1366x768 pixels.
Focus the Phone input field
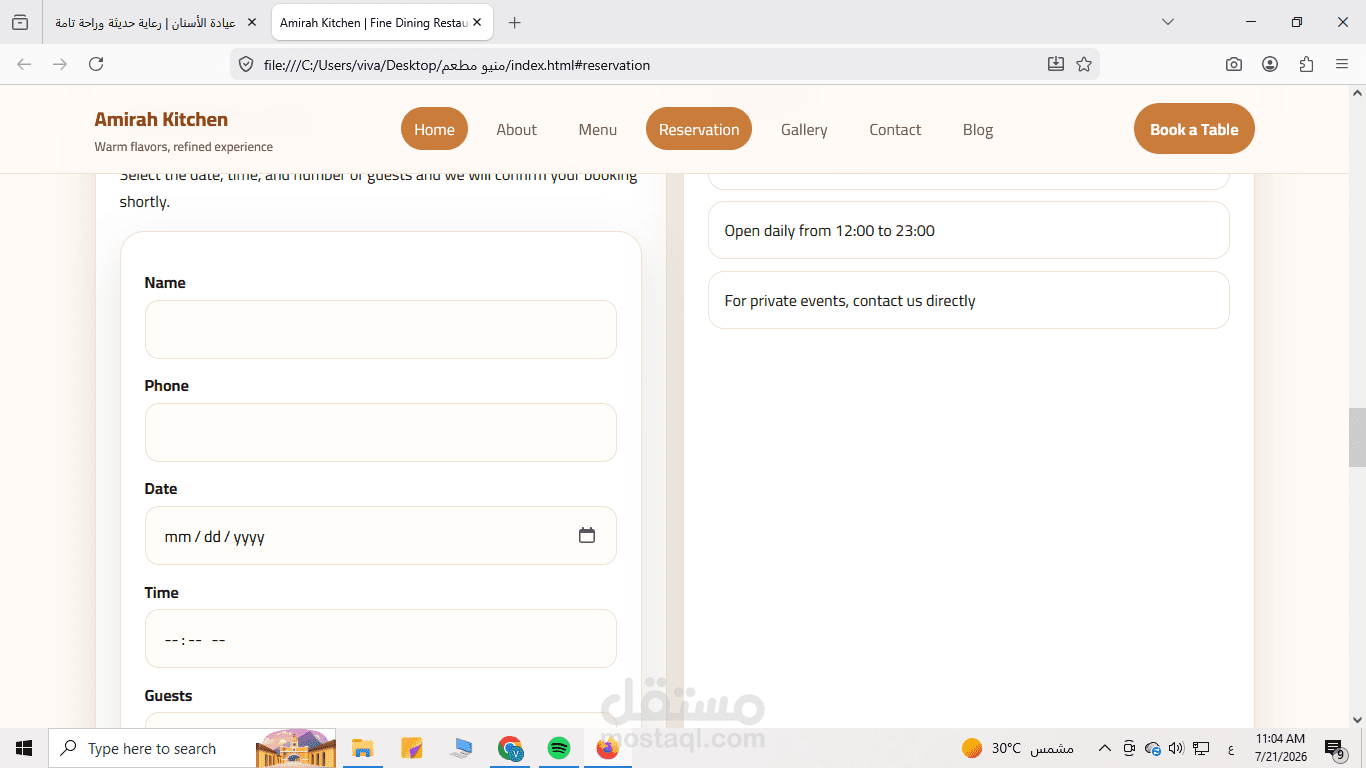point(381,432)
